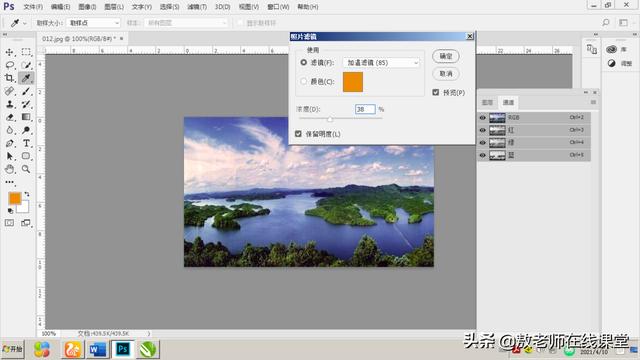Viewport: 640px width, 360px height.
Task: Open the UC browser taskbar button
Action: 73,349
